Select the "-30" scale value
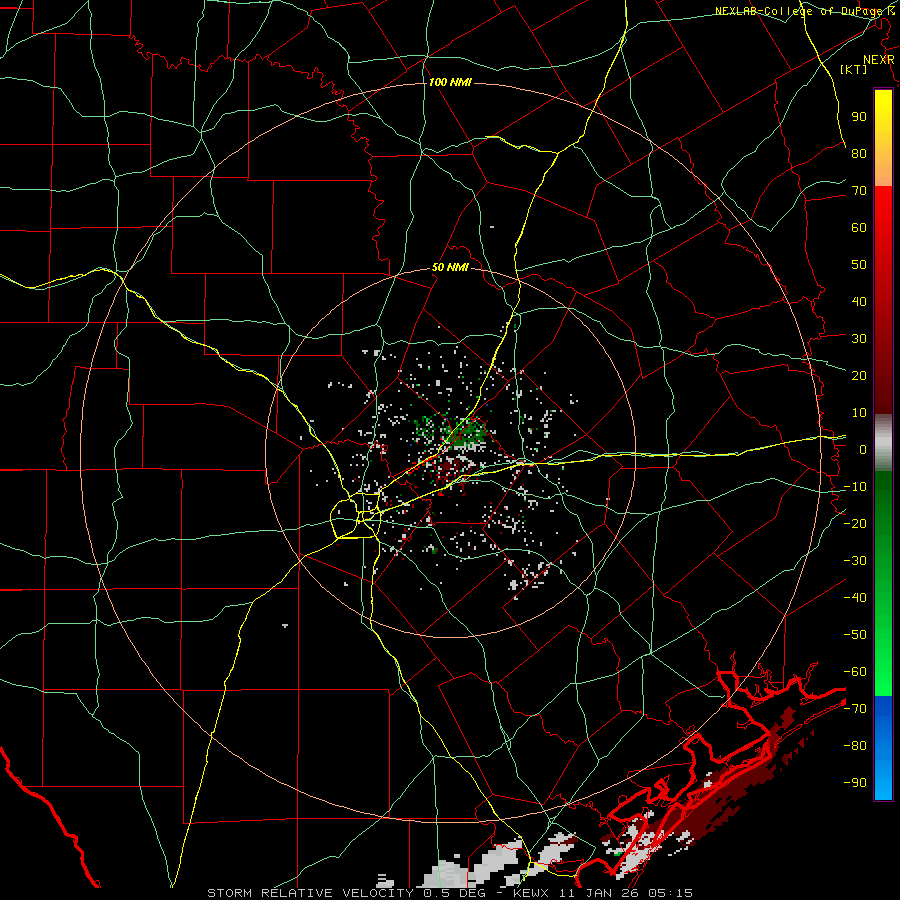This screenshot has width=900, height=900. coord(855,561)
